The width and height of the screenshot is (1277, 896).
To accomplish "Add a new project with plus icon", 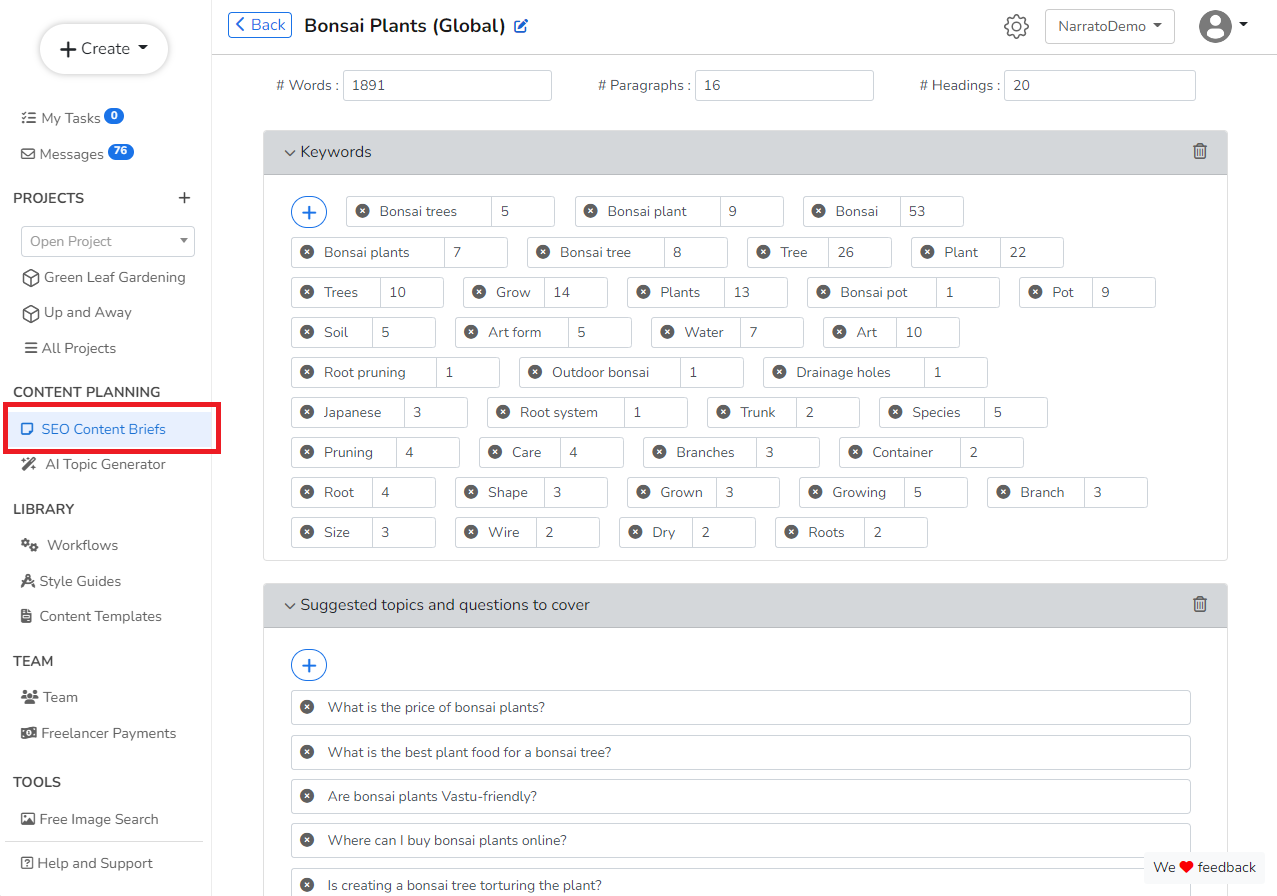I will [x=184, y=198].
